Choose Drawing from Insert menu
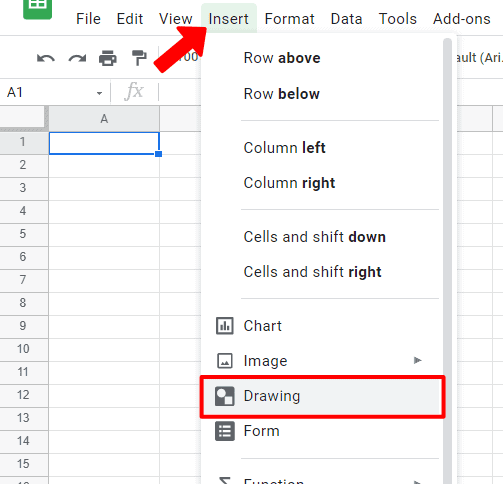 [x=323, y=396]
